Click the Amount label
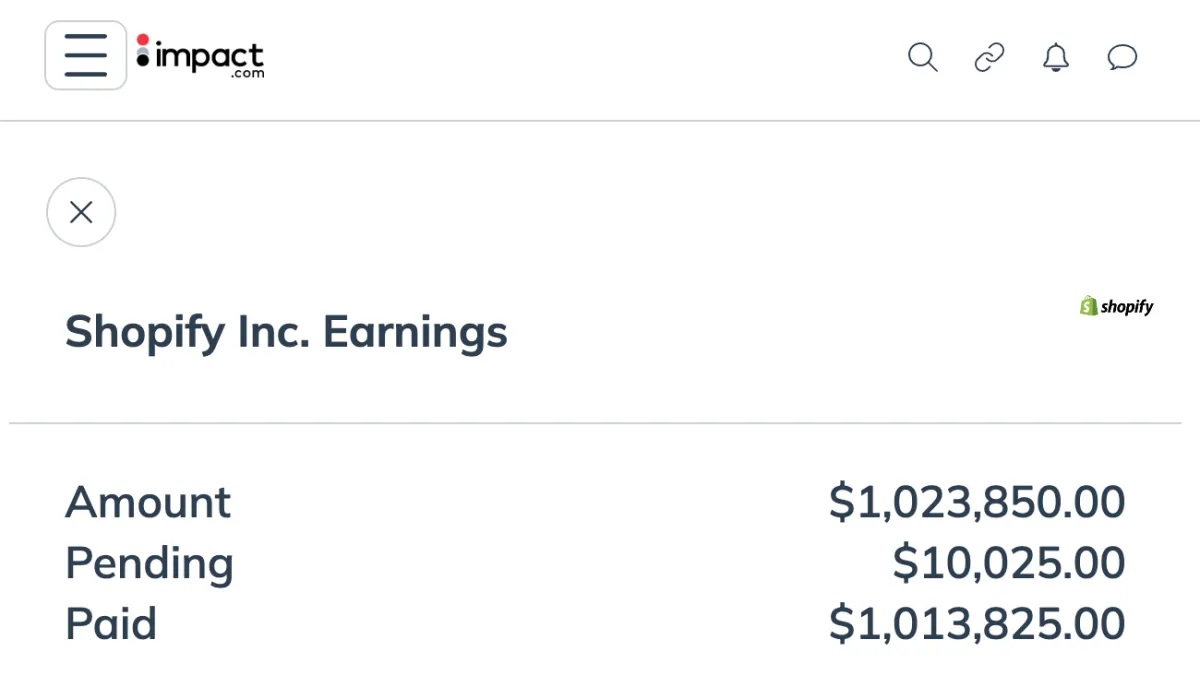Screen dimensions: 1200x699 148,502
